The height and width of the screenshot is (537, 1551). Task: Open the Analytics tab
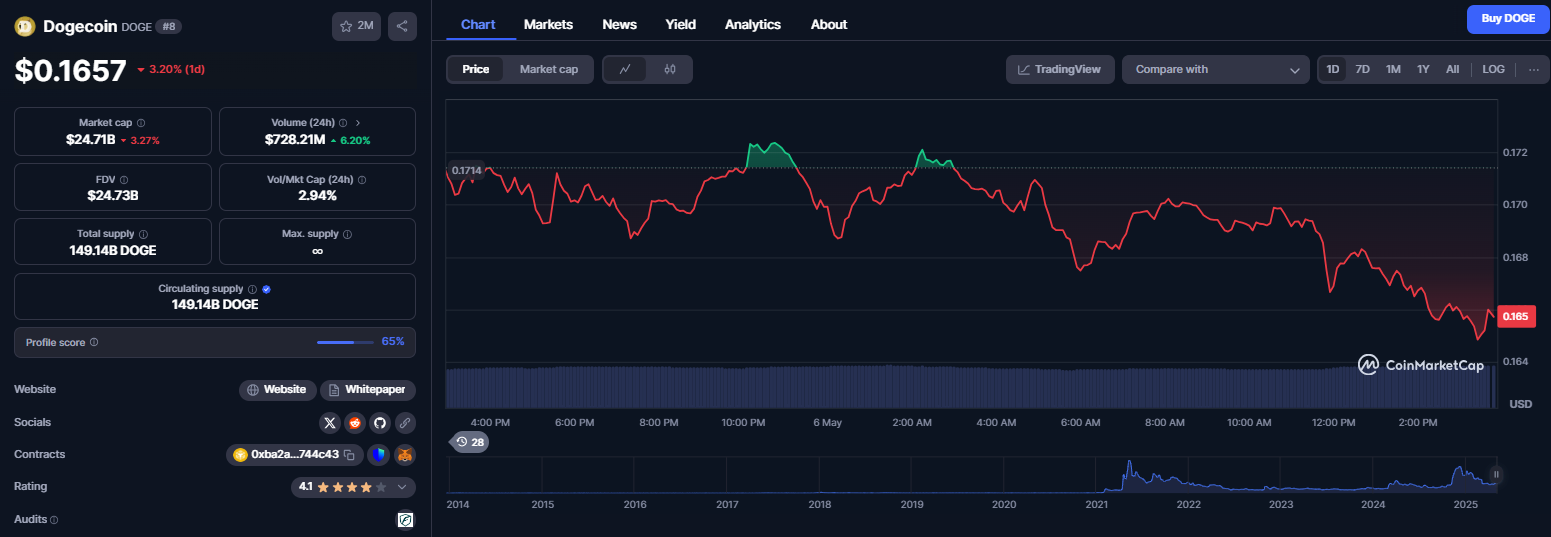tap(753, 24)
